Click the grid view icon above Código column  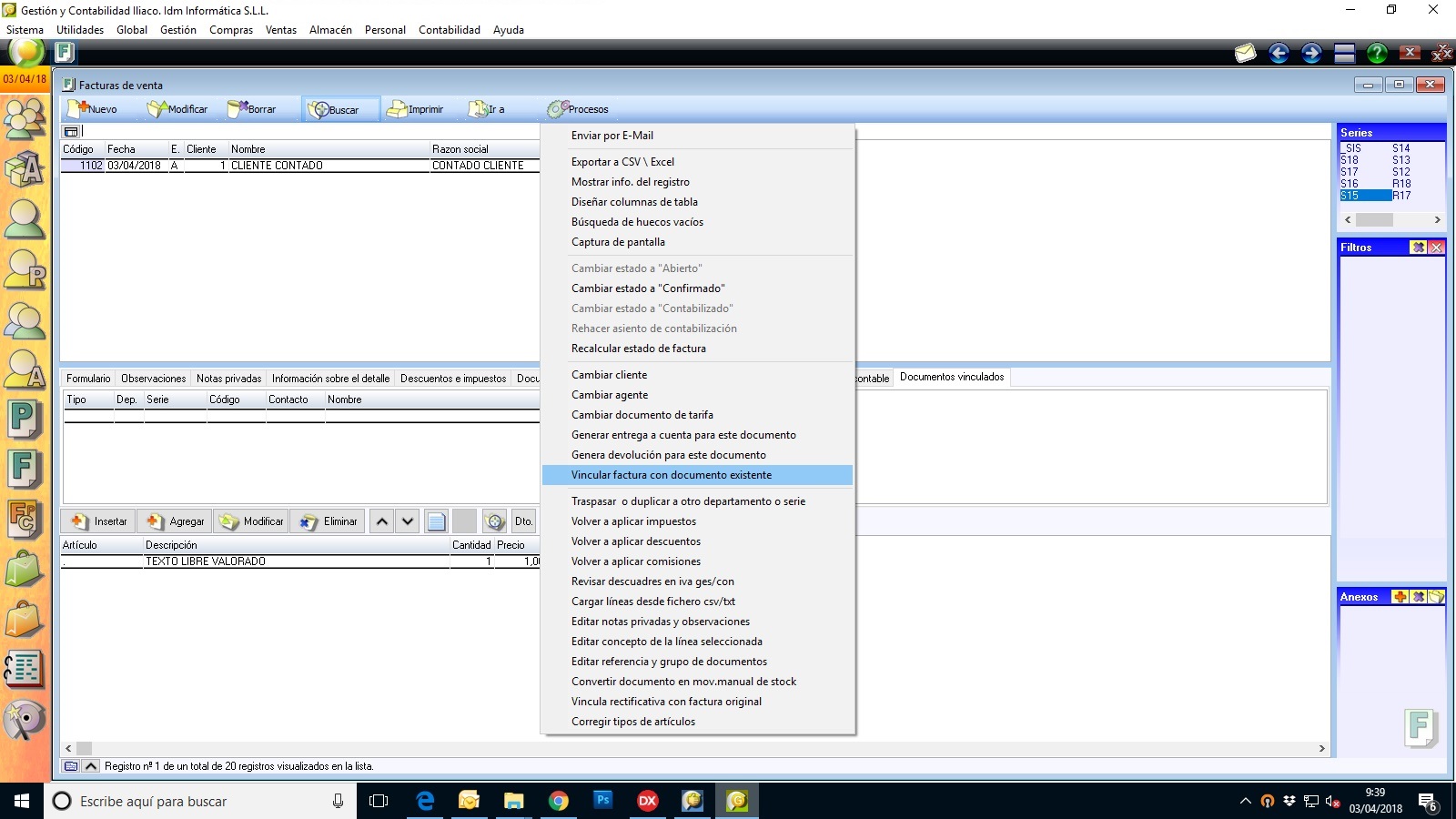71,132
